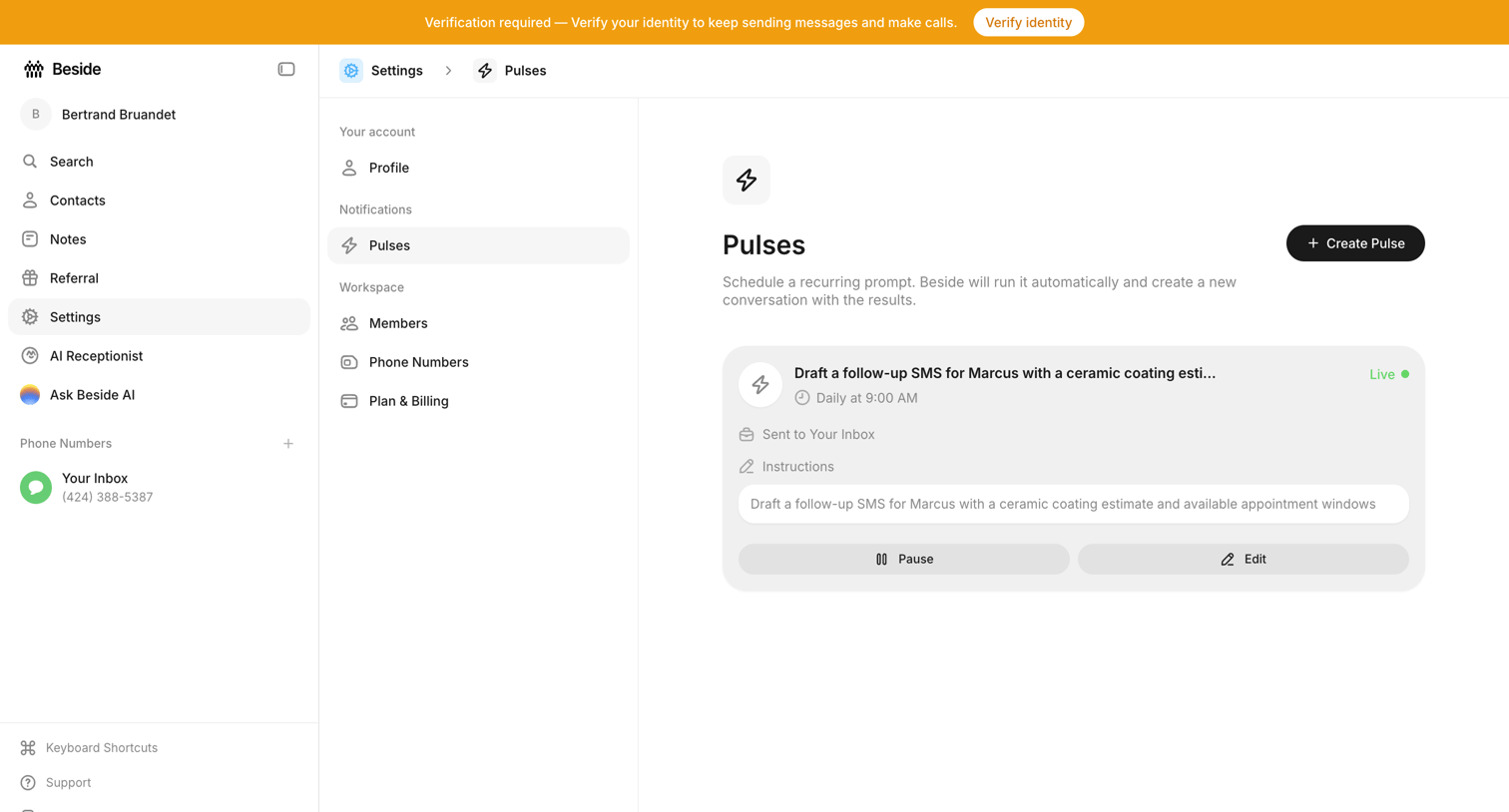
Task: Open Notes from the sidebar
Action: (x=159, y=239)
